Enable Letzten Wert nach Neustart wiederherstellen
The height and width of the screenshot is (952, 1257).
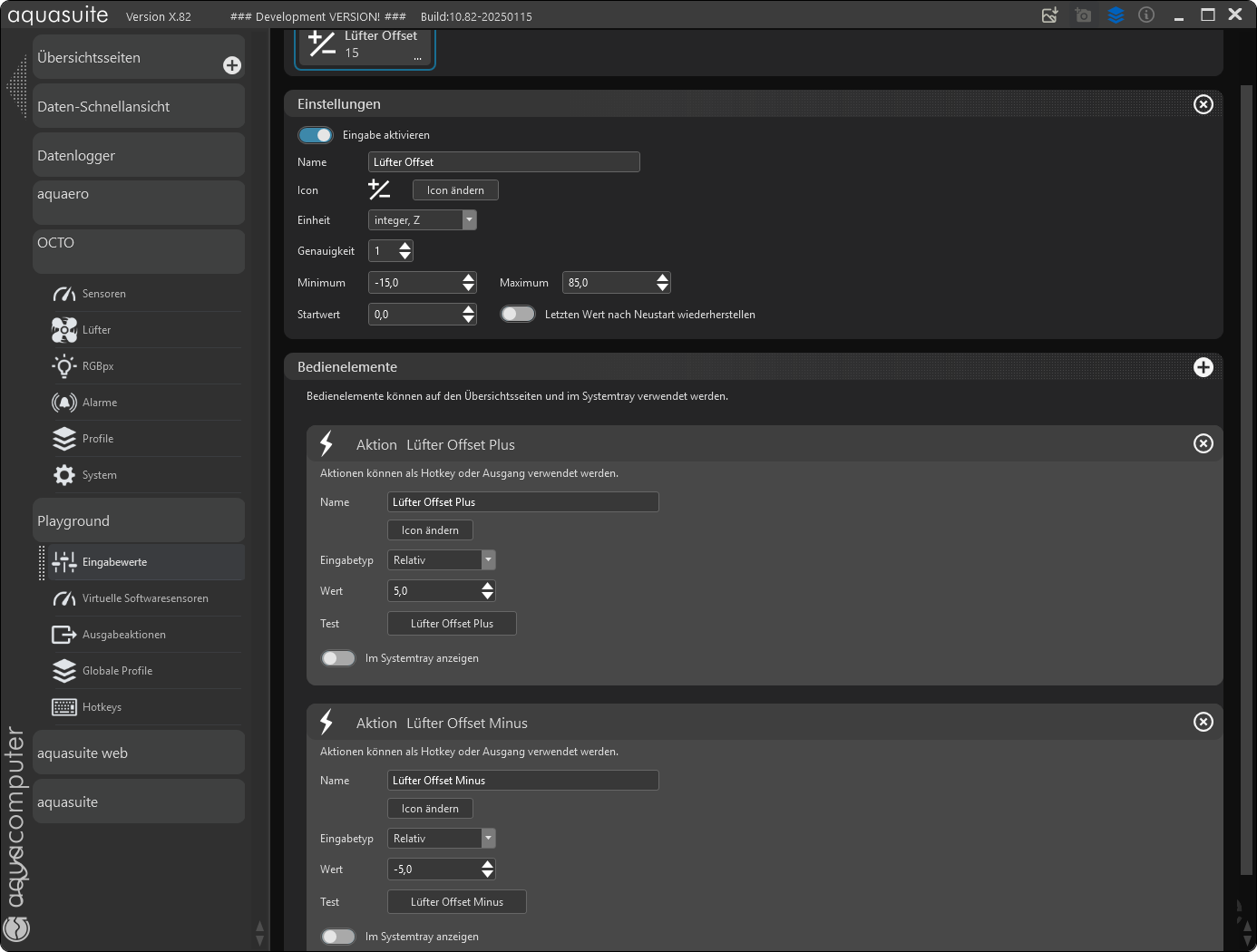click(518, 315)
